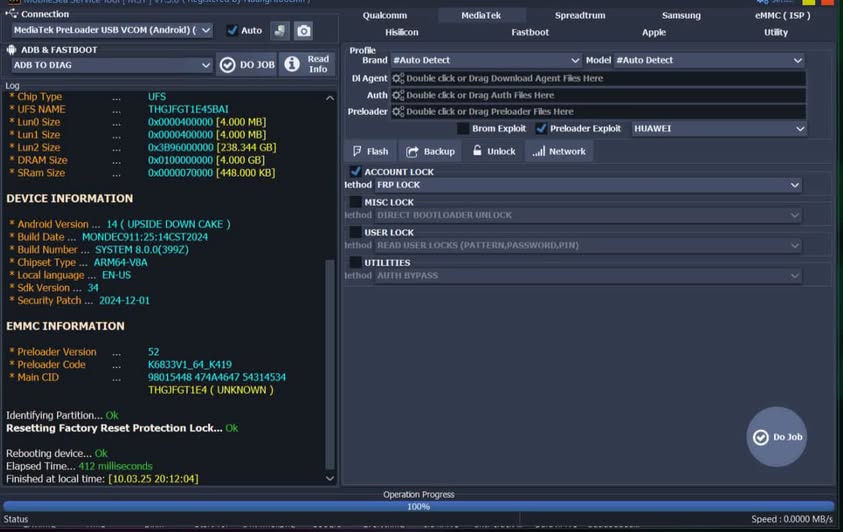Click the Speed 0.0000 MB/s status text

(x=791, y=519)
